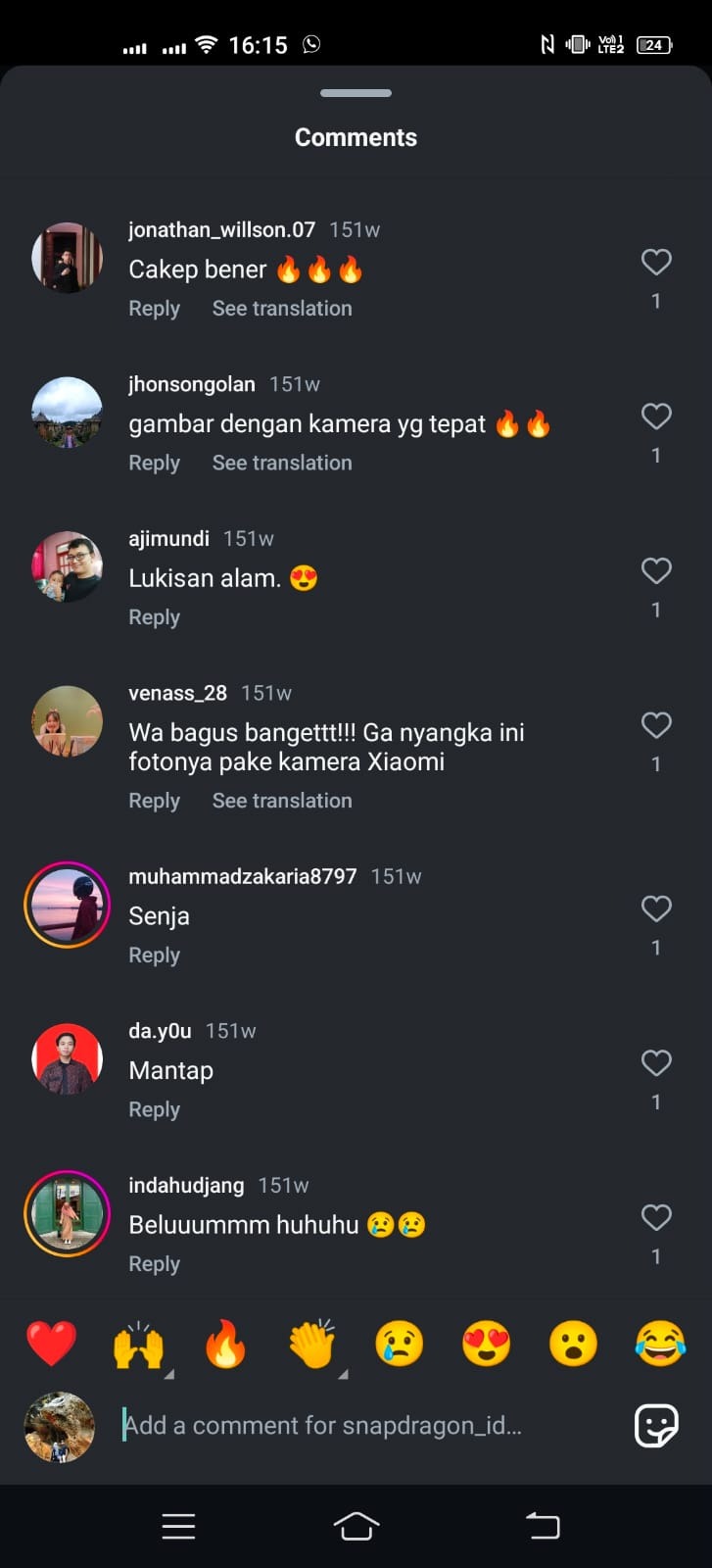Tap the drag handle atop the Comments sheet

pos(356,93)
